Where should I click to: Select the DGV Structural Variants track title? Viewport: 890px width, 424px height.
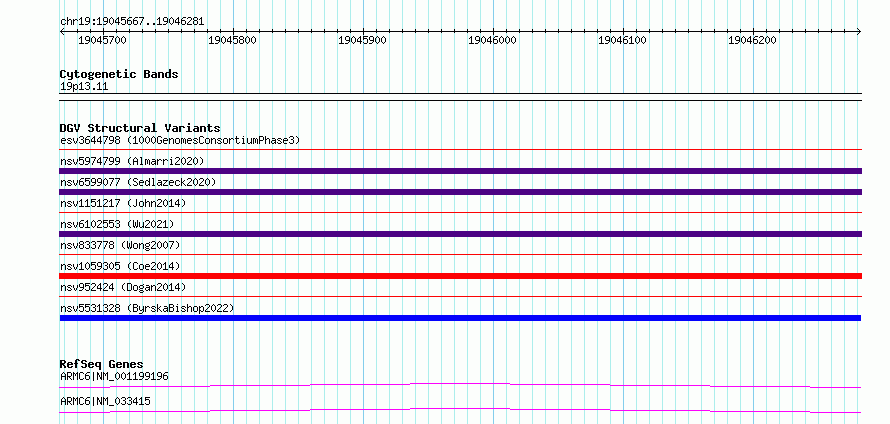140,128
